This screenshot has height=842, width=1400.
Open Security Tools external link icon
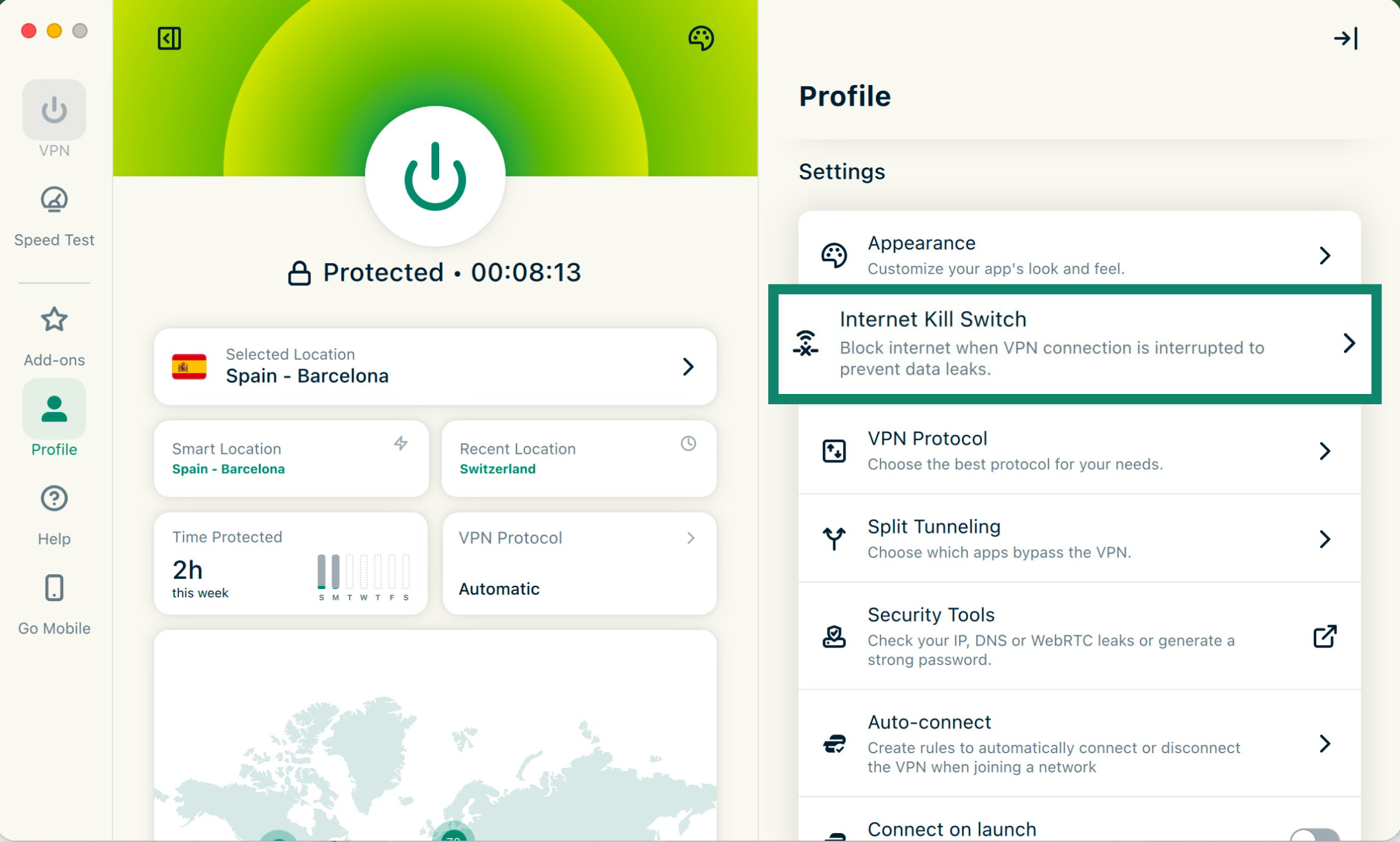point(1325,636)
